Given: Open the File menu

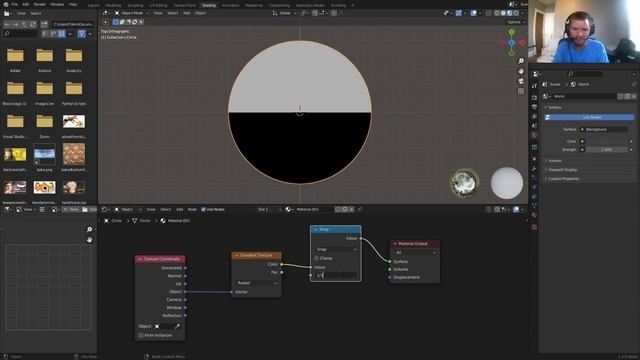Looking at the screenshot, I should [15, 4].
